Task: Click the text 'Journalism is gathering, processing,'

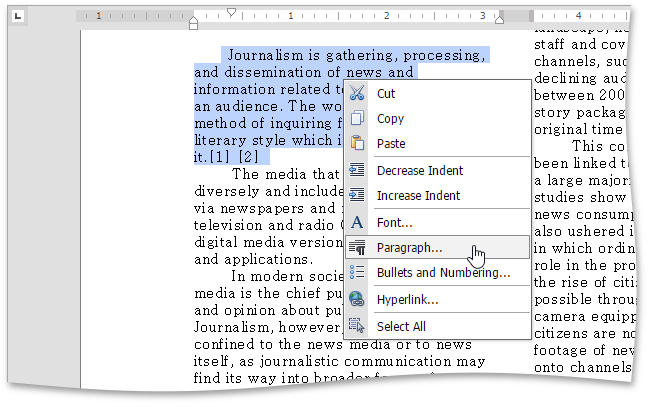Action: (x=356, y=55)
